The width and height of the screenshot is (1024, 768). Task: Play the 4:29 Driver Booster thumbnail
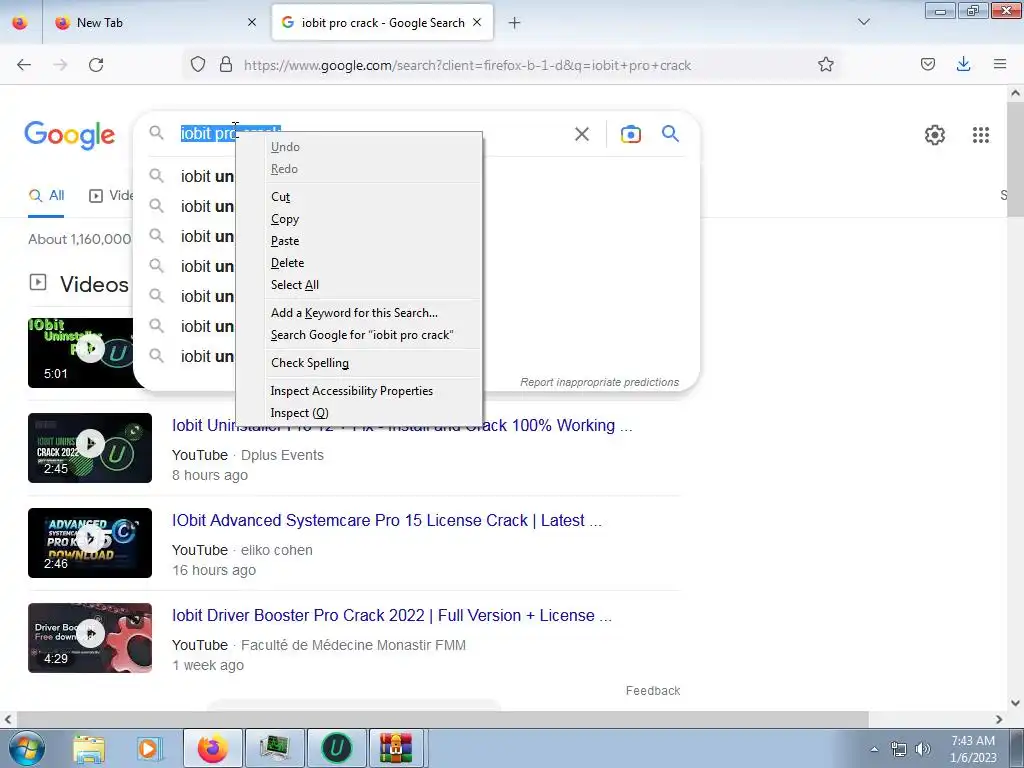(x=90, y=638)
